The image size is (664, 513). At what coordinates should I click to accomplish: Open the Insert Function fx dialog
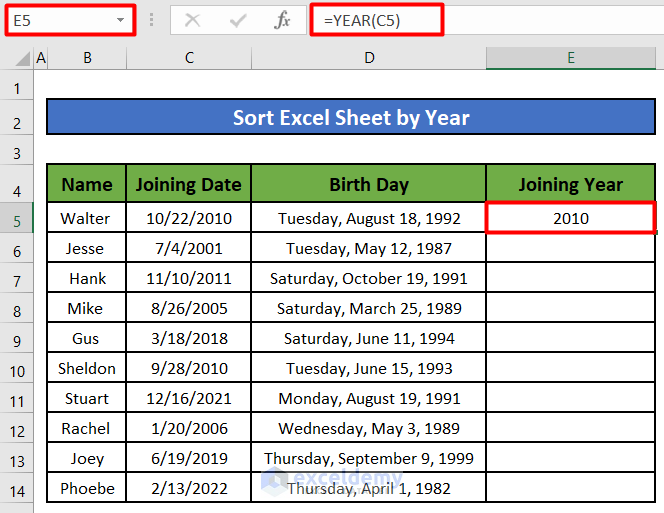point(283,20)
